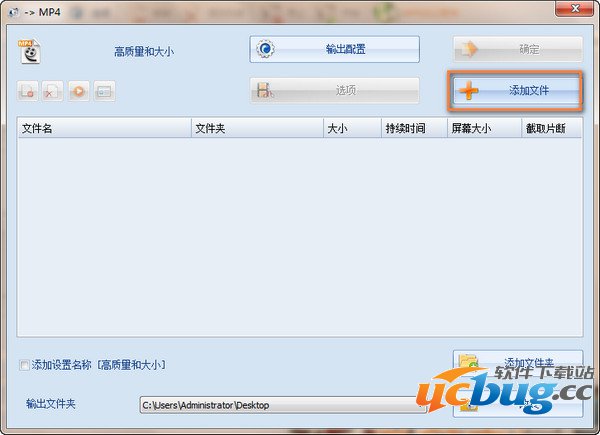Screen dimensions: 600x435
Task: Click the media file info toolbar icon
Action: coord(104,91)
